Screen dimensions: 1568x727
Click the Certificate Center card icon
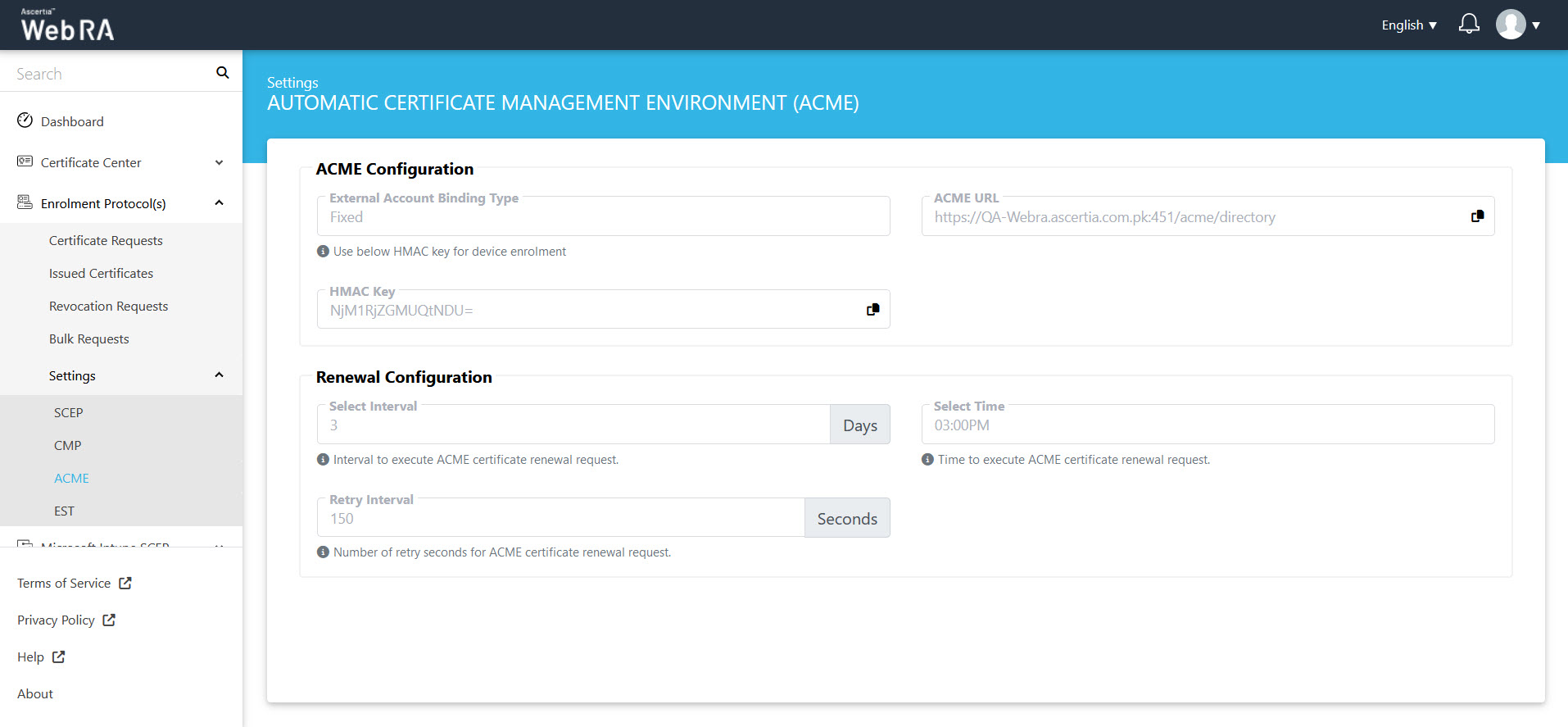tap(25, 161)
